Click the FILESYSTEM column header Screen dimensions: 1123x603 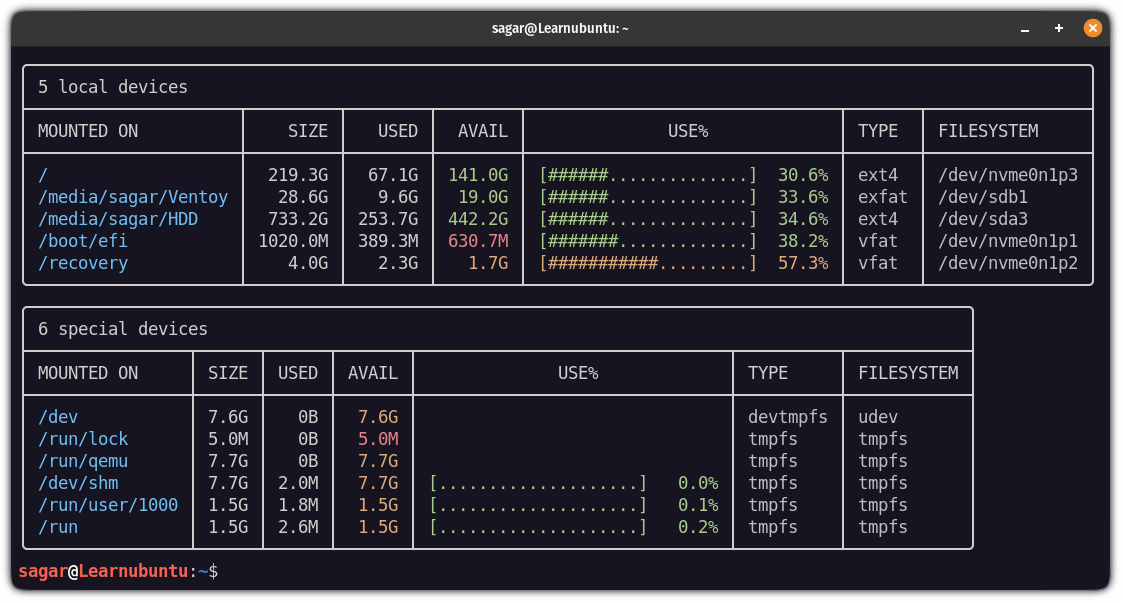point(987,131)
